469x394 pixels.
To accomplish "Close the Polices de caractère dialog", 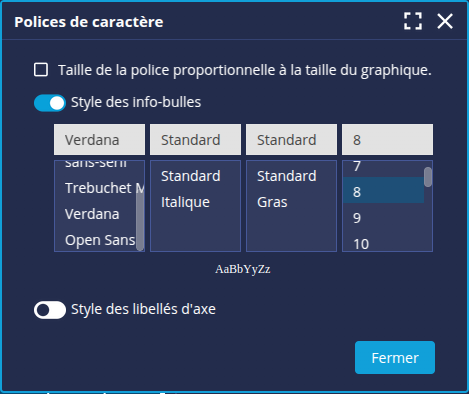I will pyautogui.click(x=445, y=21).
